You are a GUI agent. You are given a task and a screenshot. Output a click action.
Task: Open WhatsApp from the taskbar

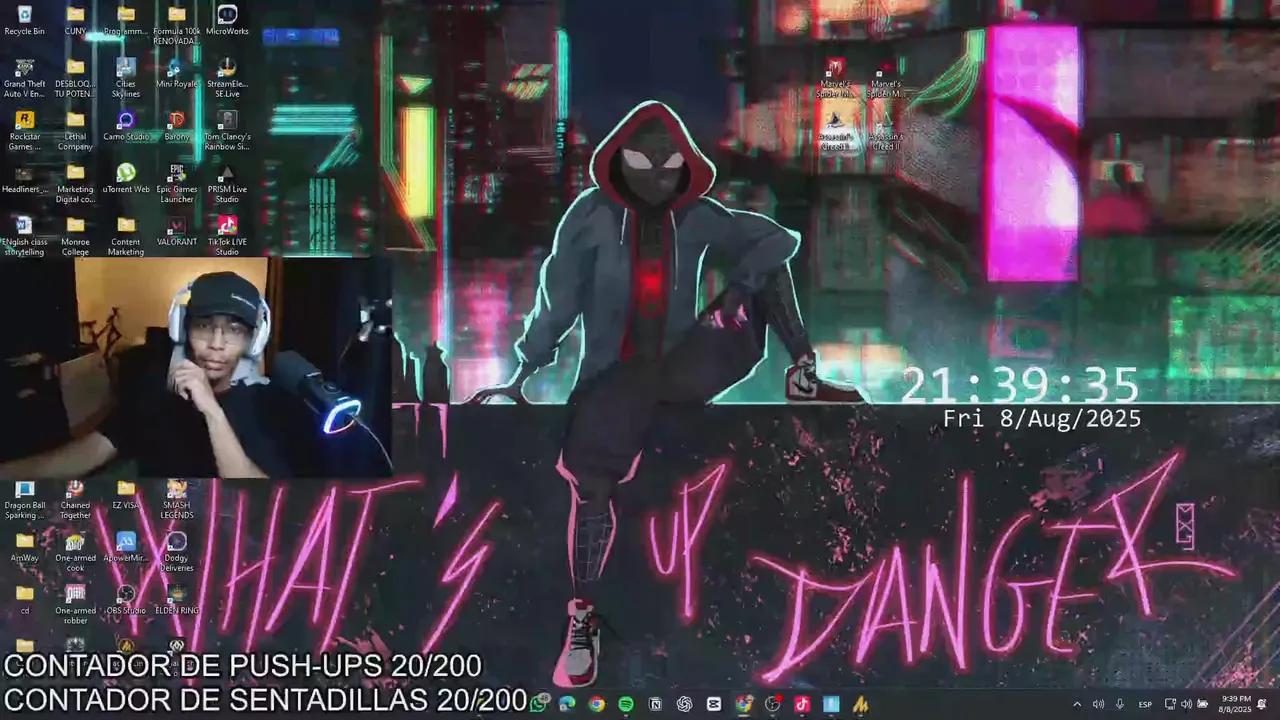tap(539, 704)
